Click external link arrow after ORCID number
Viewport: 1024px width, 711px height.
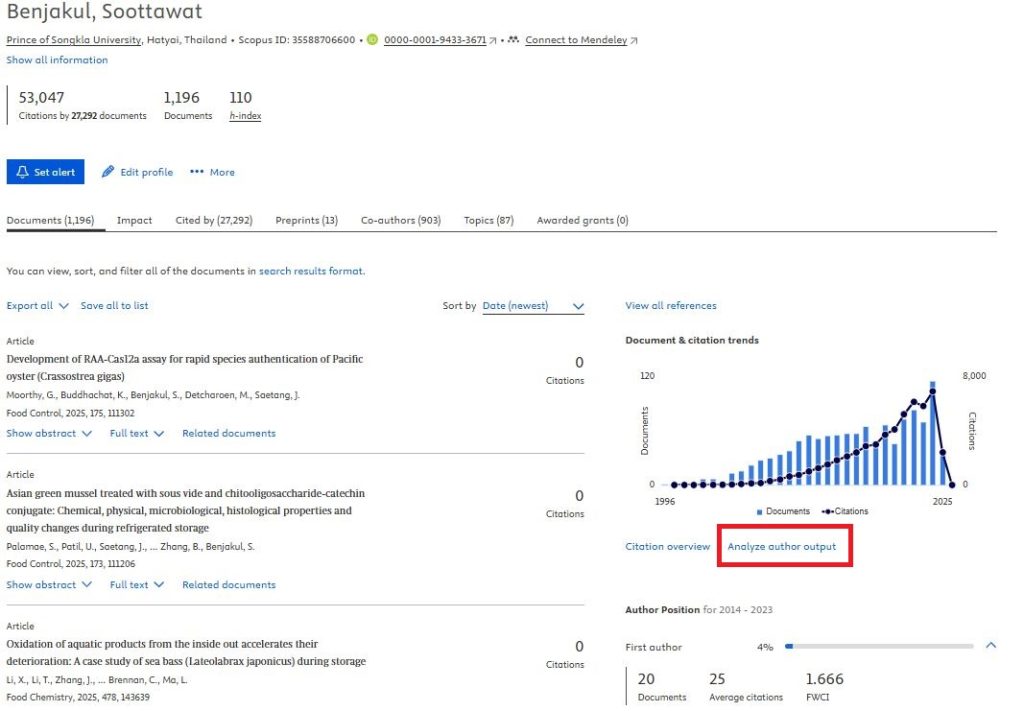click(x=493, y=41)
